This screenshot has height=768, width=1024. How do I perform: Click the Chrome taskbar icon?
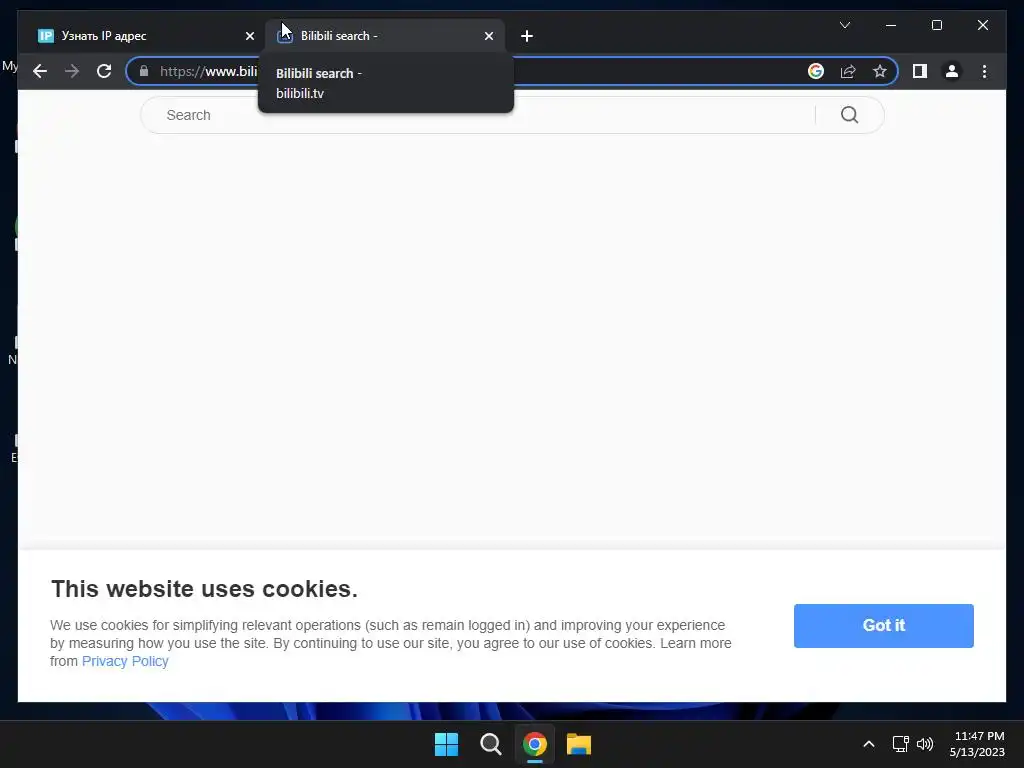click(x=535, y=744)
